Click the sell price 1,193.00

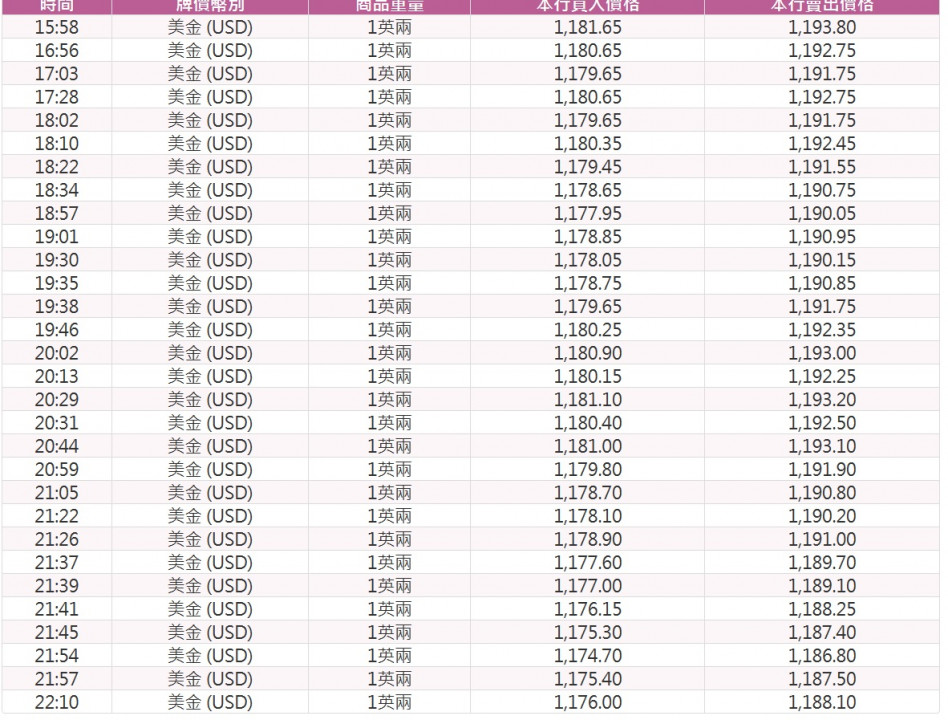(x=822, y=353)
